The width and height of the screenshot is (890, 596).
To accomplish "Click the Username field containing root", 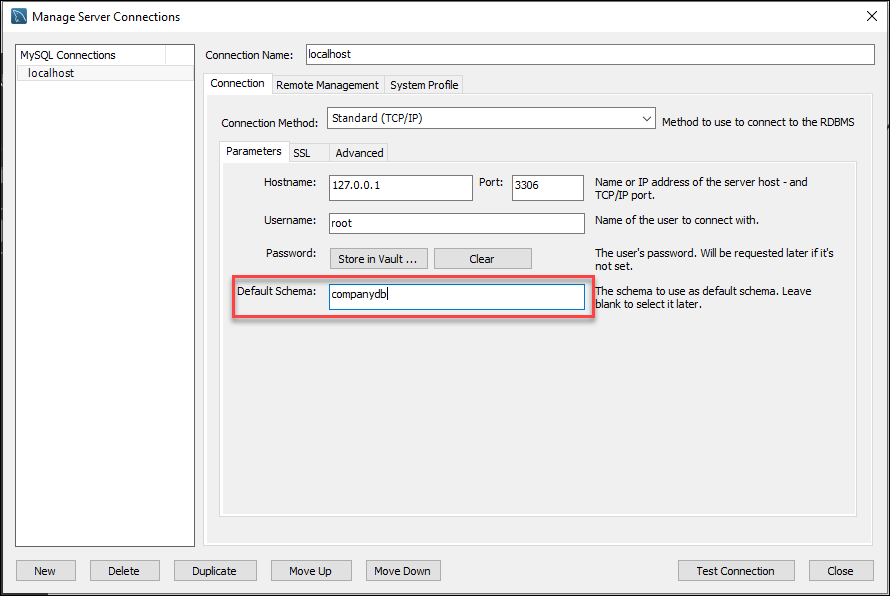I will 456,223.
